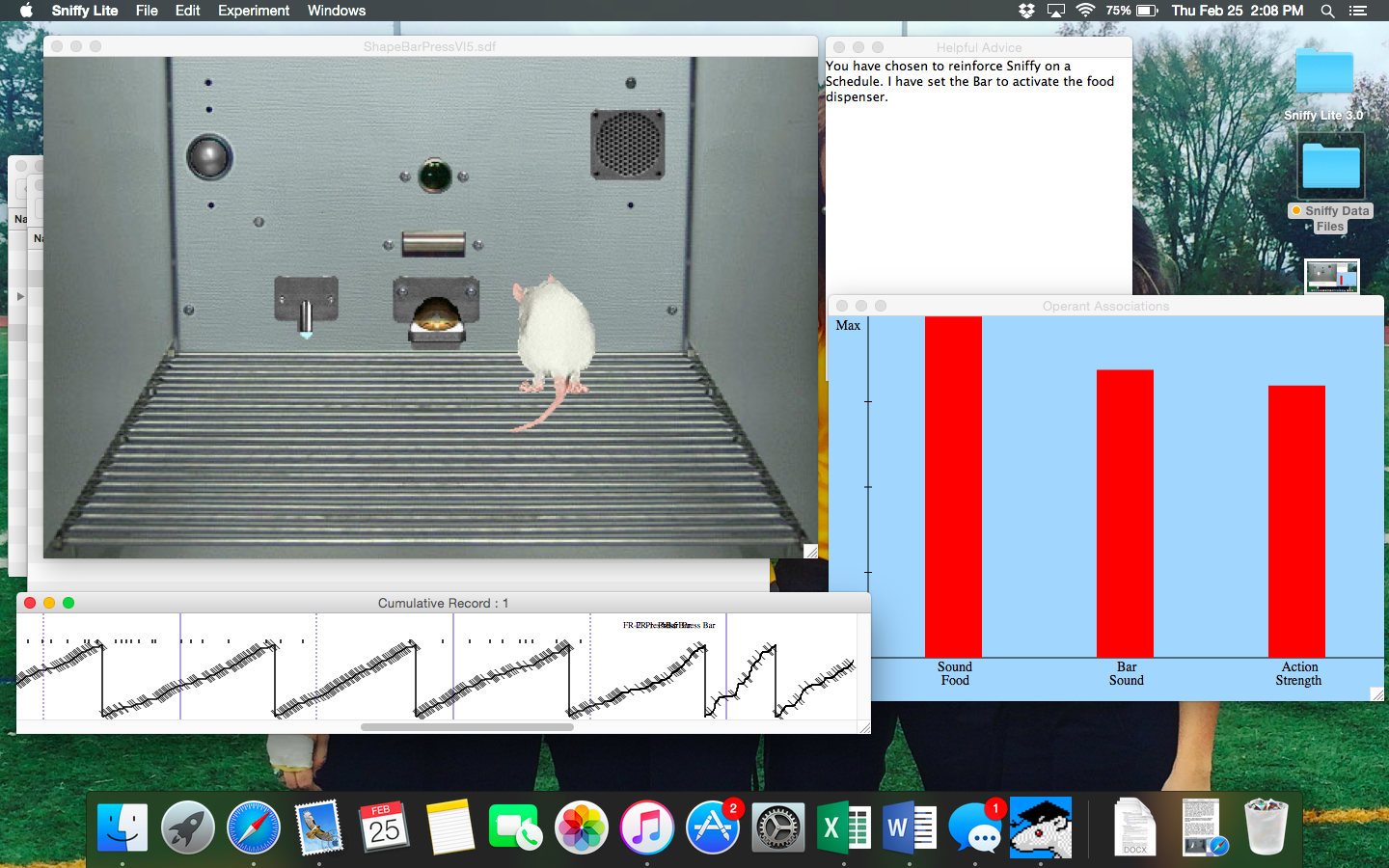Click the chamber screenshot thumbnail on the desktop
Viewport: 1389px width, 868px height.
coord(1331,276)
